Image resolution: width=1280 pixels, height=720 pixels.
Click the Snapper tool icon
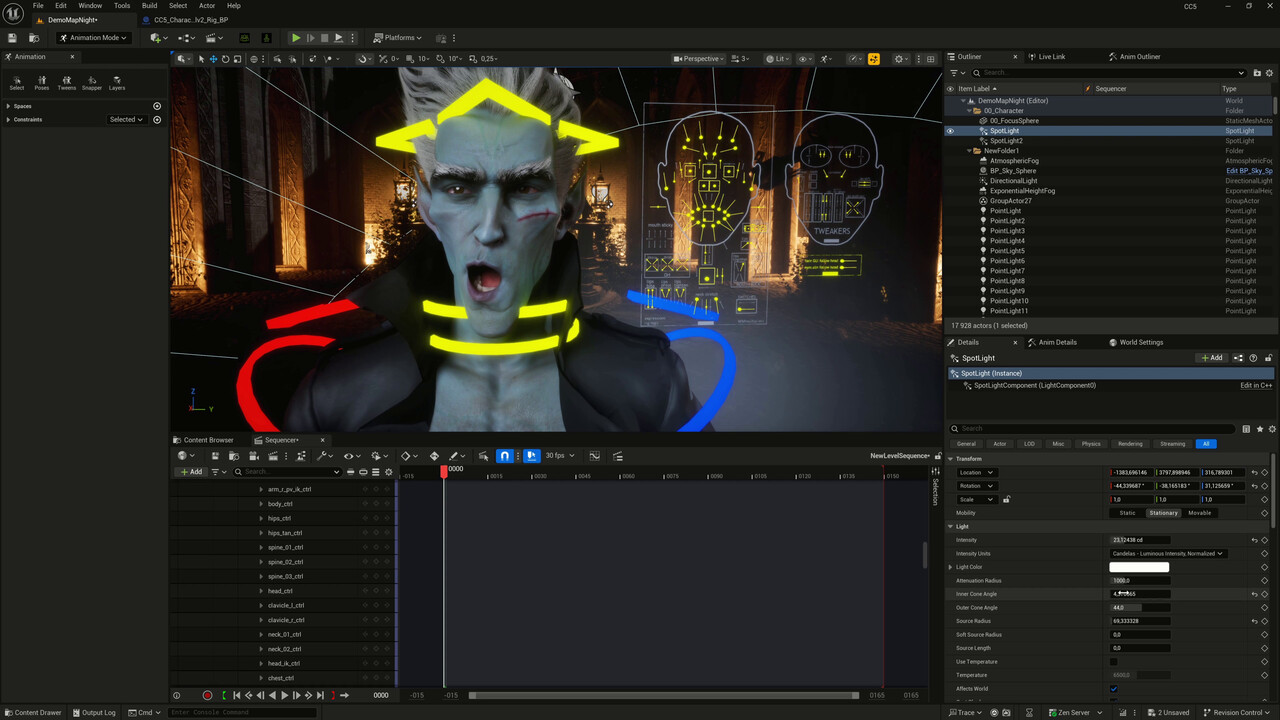(92, 82)
